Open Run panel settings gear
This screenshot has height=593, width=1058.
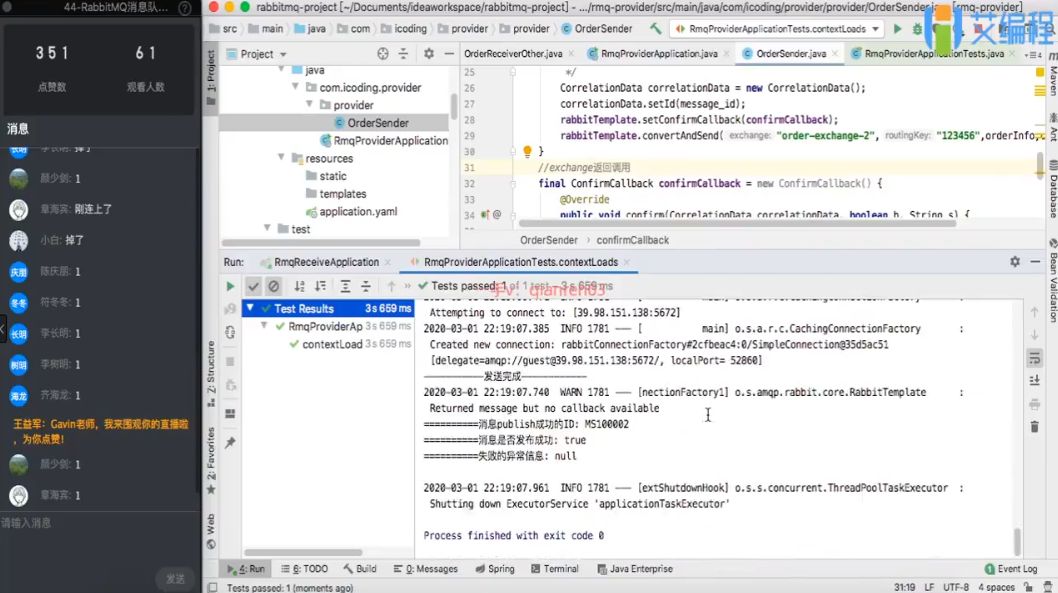(1015, 261)
